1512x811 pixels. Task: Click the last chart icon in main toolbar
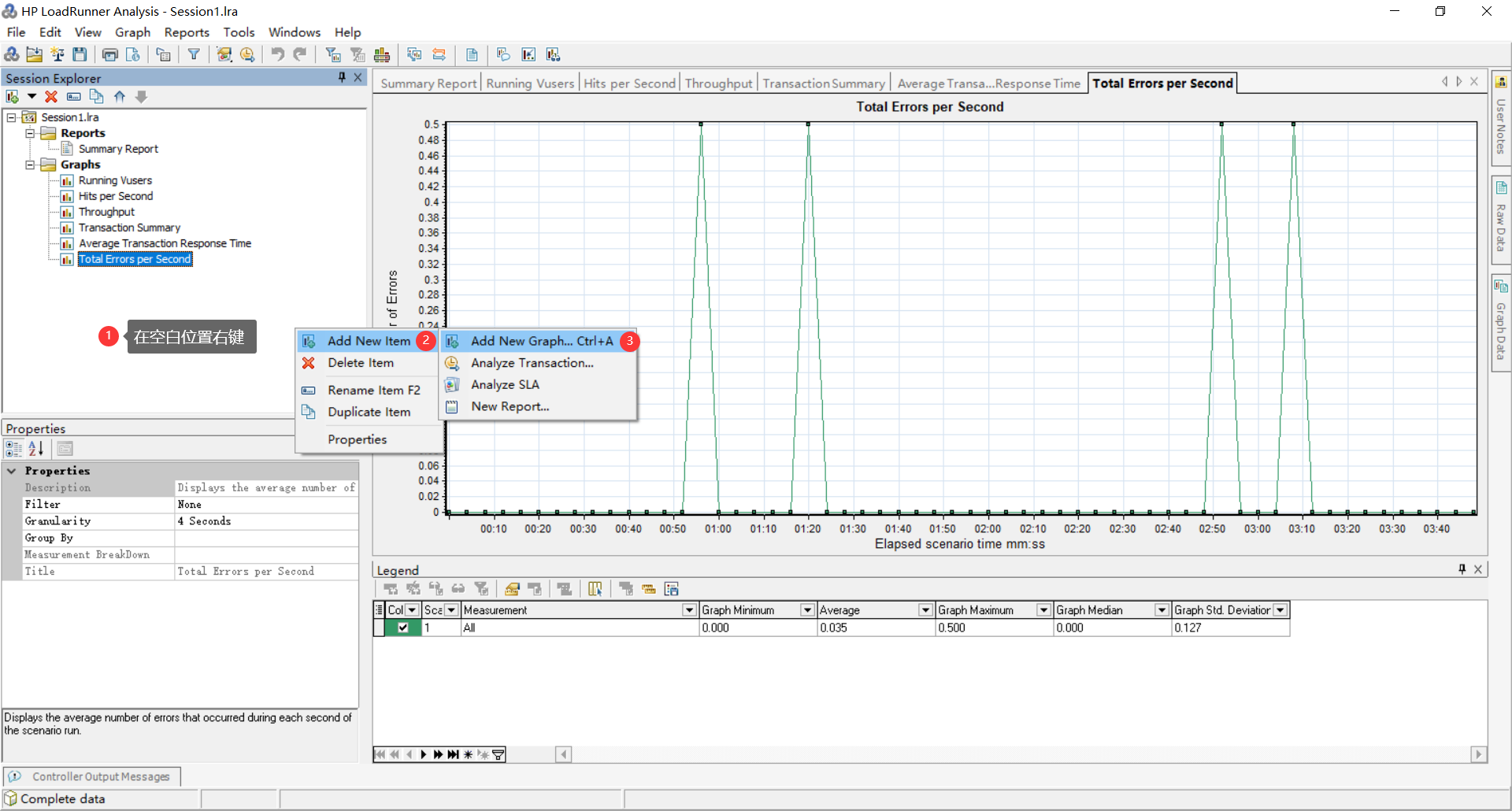pyautogui.click(x=553, y=54)
